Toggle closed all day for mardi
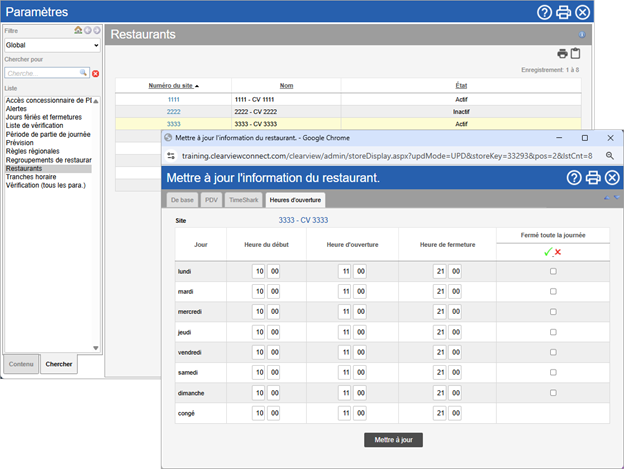The image size is (624, 469). 553,292
